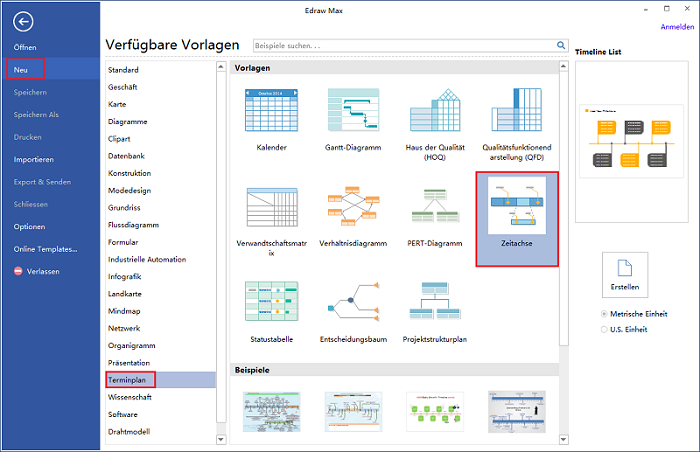
Task: Click the search magnifier icon
Action: [x=561, y=45]
